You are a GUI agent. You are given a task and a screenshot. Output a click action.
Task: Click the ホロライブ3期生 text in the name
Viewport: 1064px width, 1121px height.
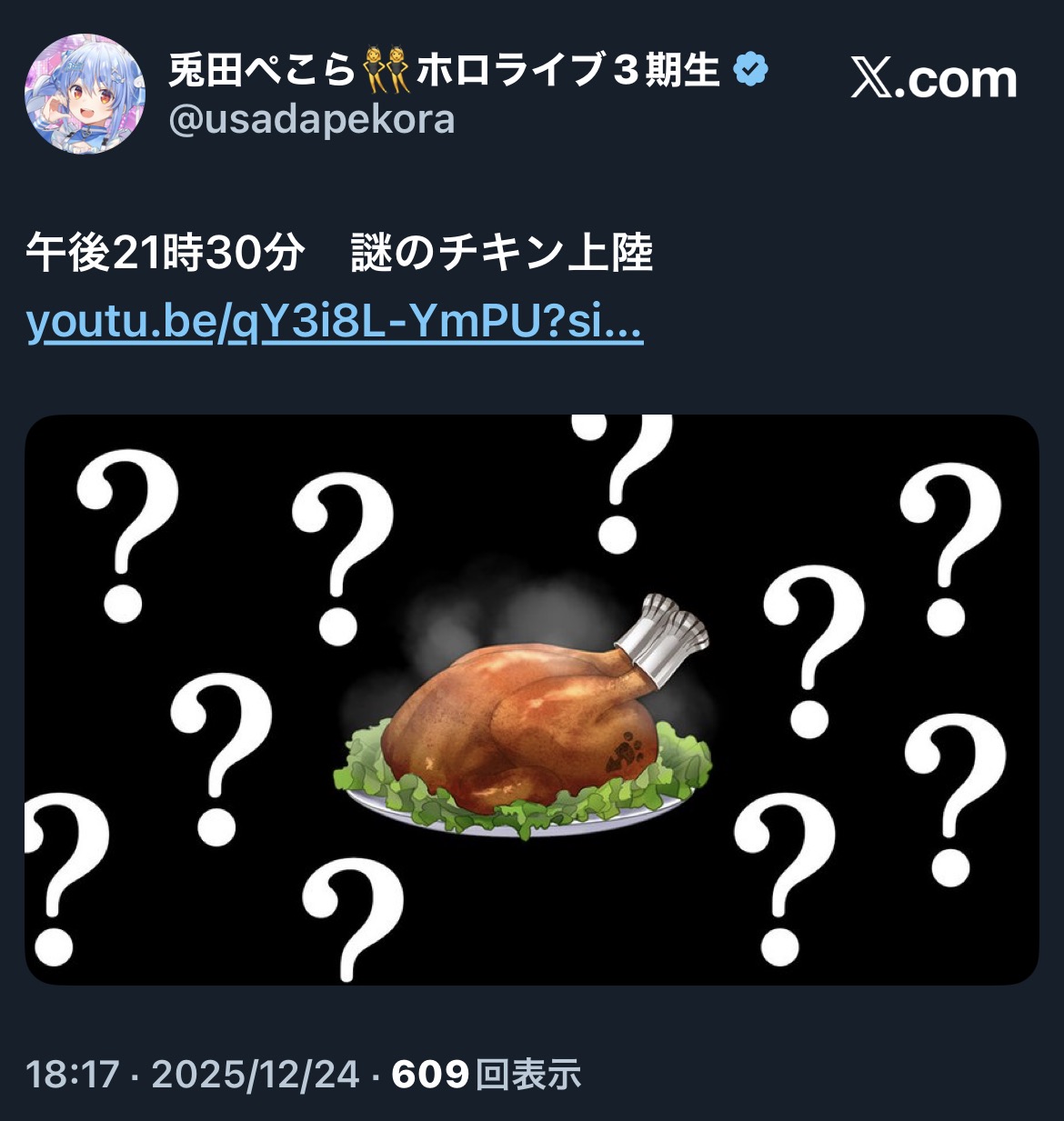coord(569,71)
